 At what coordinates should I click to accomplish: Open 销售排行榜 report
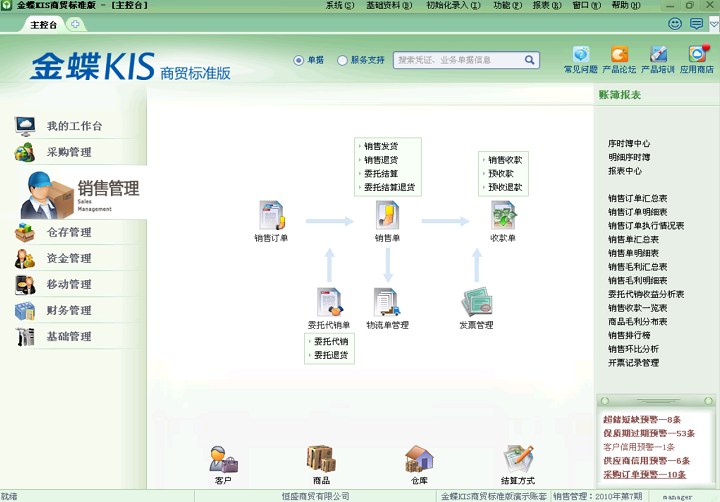point(629,335)
